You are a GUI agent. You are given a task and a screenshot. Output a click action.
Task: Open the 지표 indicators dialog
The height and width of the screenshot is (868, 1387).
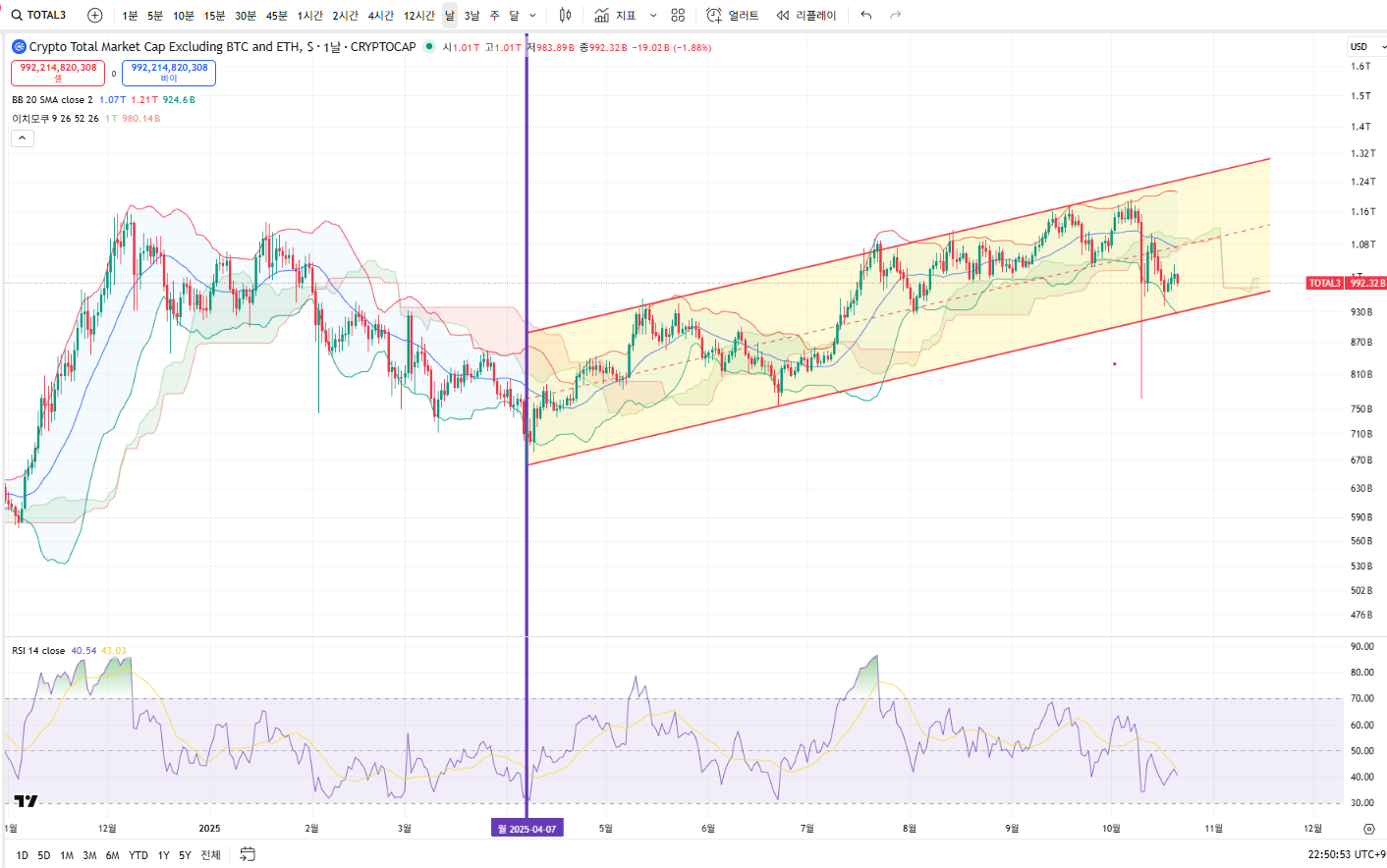616,15
